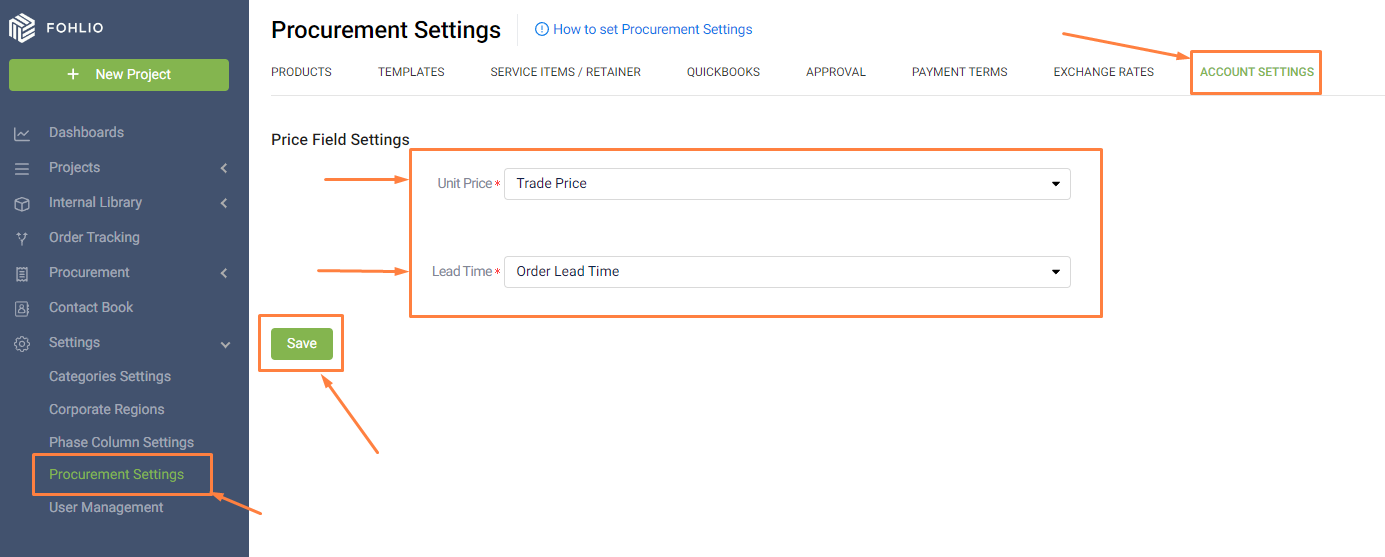Click the green Save button
This screenshot has height=557, width=1385.
tap(302, 343)
